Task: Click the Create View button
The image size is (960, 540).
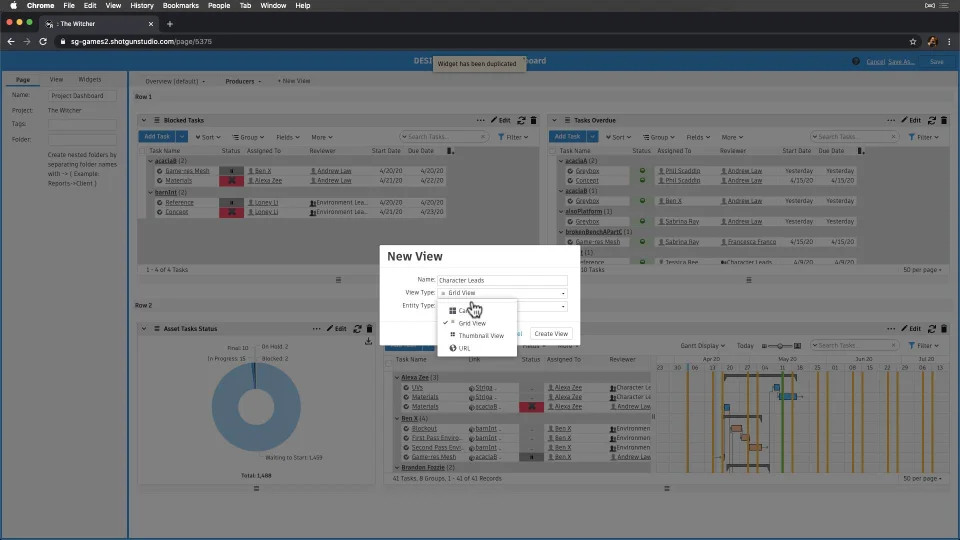Action: tap(550, 334)
